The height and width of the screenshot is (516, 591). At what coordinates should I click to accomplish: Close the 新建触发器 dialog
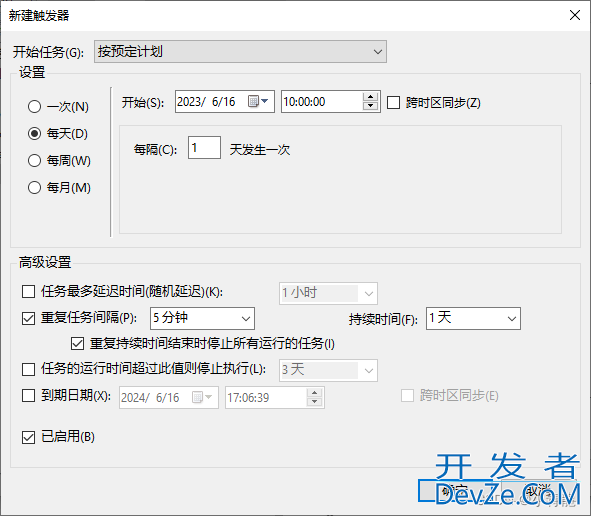574,15
